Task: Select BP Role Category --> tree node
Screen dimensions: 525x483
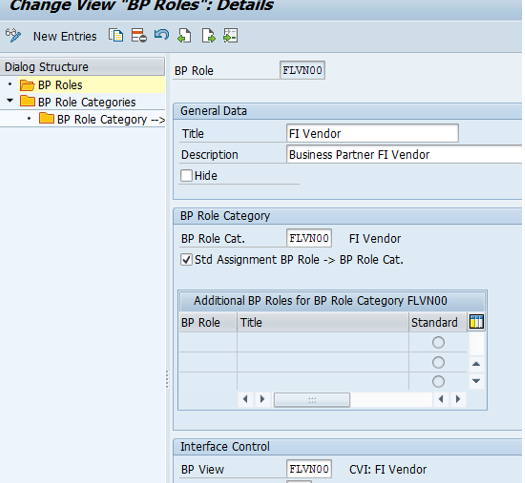Action: [x=111, y=119]
